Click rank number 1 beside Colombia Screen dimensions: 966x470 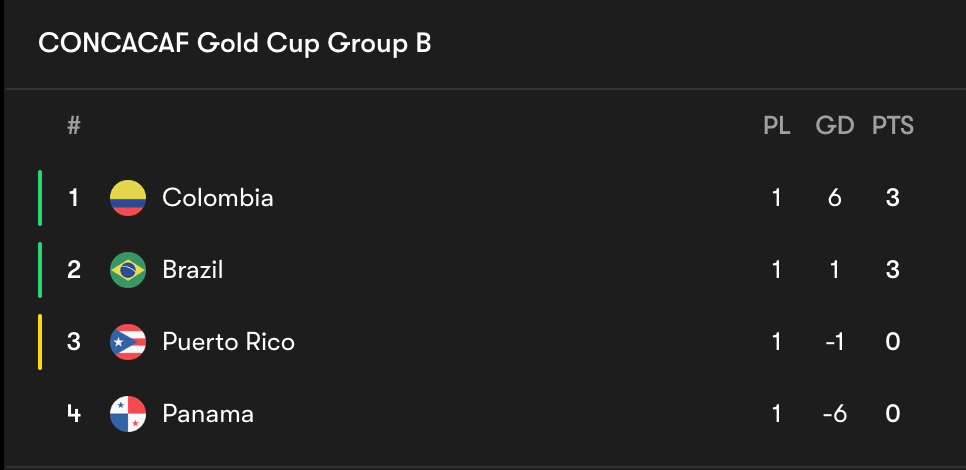(x=74, y=198)
